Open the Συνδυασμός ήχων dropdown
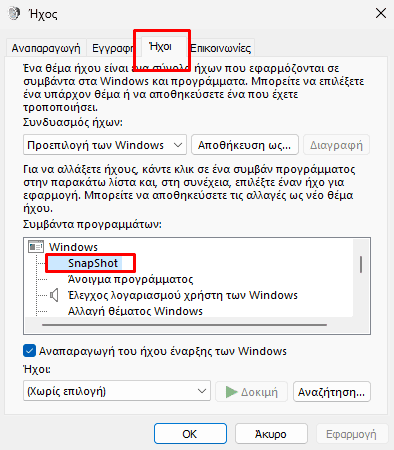The width and height of the screenshot is (394, 450). point(105,145)
